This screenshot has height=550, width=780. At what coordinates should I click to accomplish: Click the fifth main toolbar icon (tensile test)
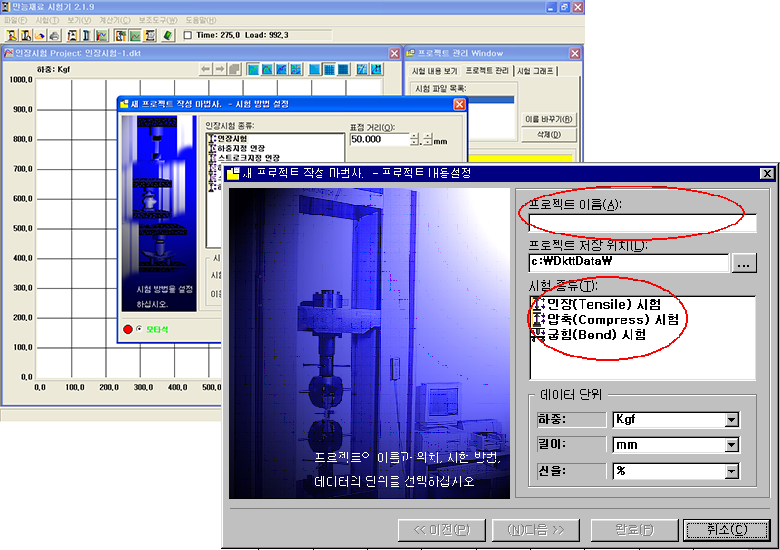(72, 35)
